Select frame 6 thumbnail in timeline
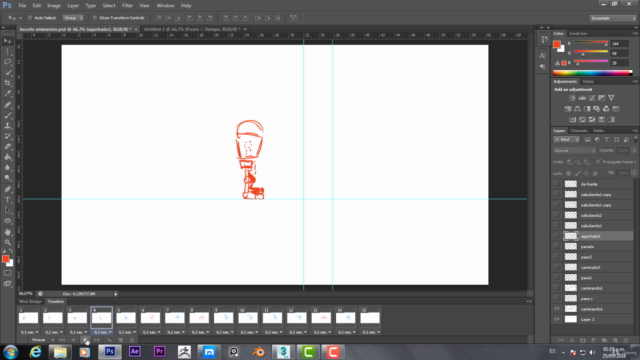This screenshot has width=640, height=360. [150, 318]
